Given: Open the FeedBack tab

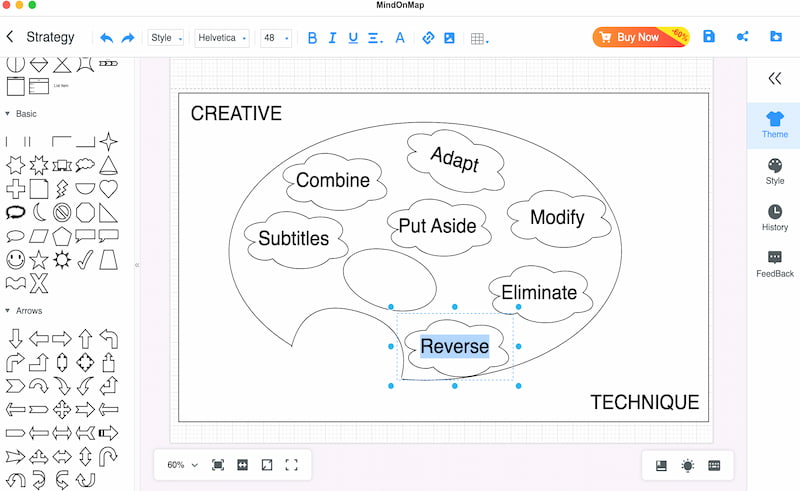Looking at the screenshot, I should (x=774, y=264).
